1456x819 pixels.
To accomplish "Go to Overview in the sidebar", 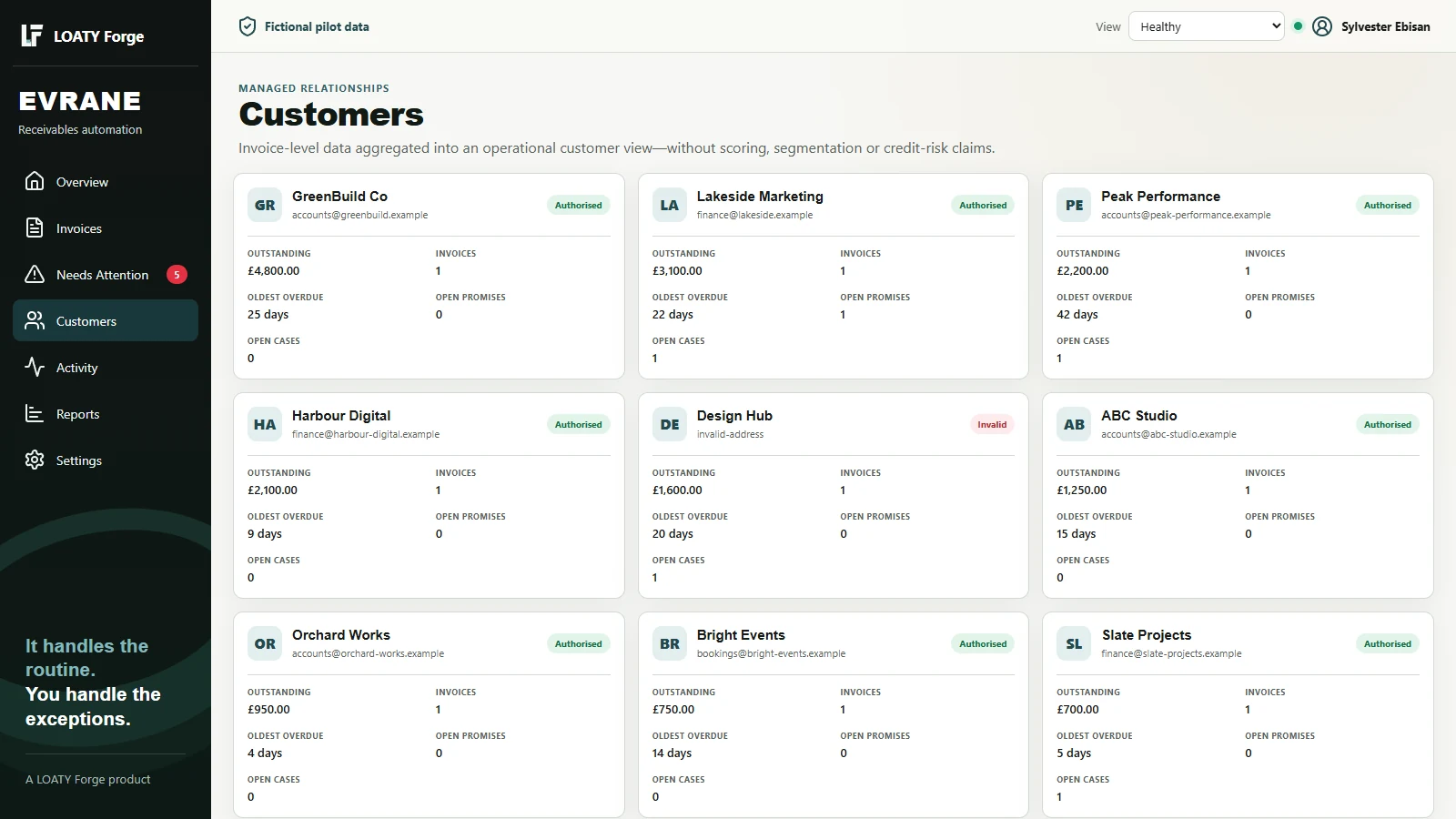I will coord(106,181).
